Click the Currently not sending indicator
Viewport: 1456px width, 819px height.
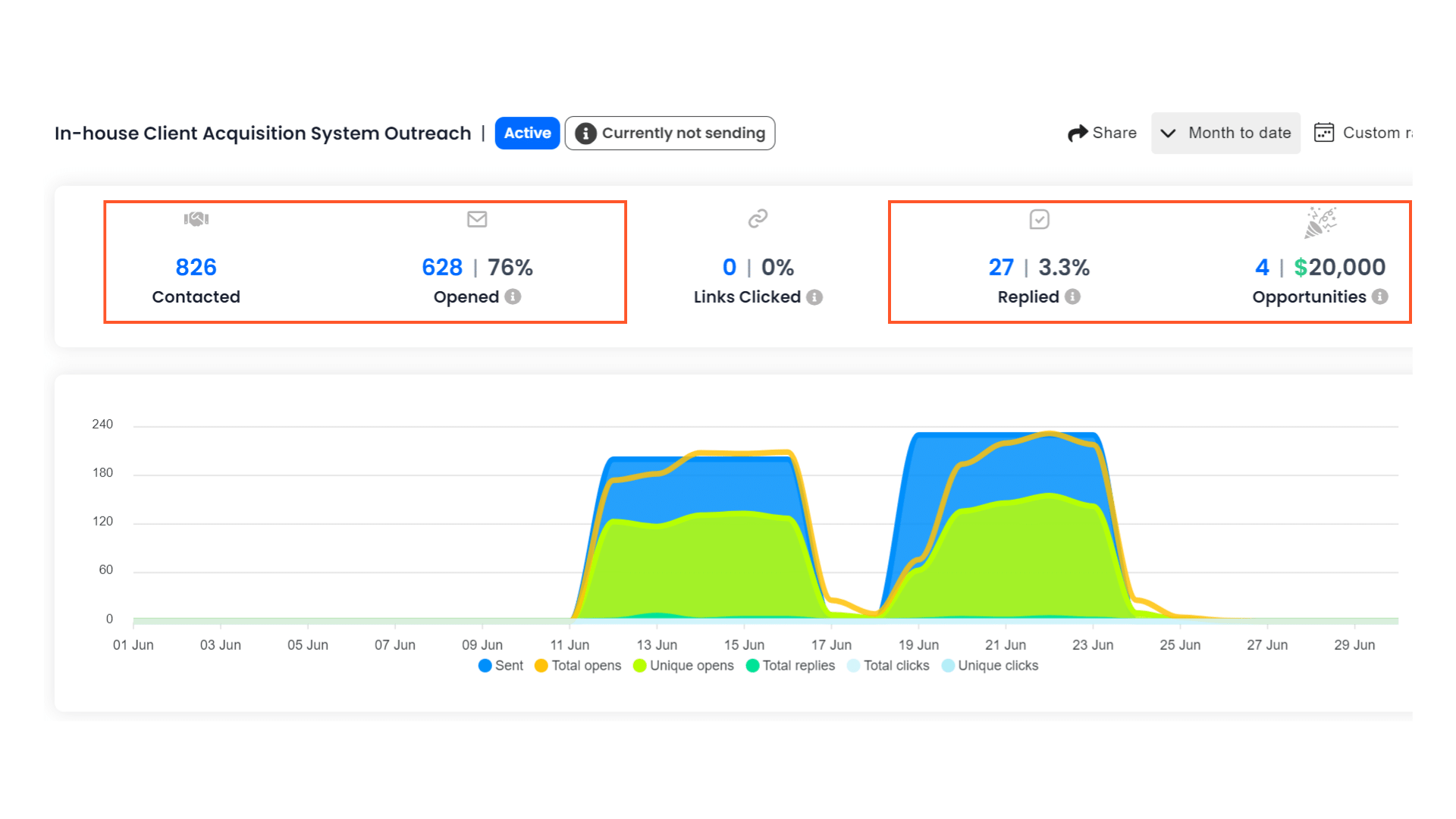(x=670, y=133)
